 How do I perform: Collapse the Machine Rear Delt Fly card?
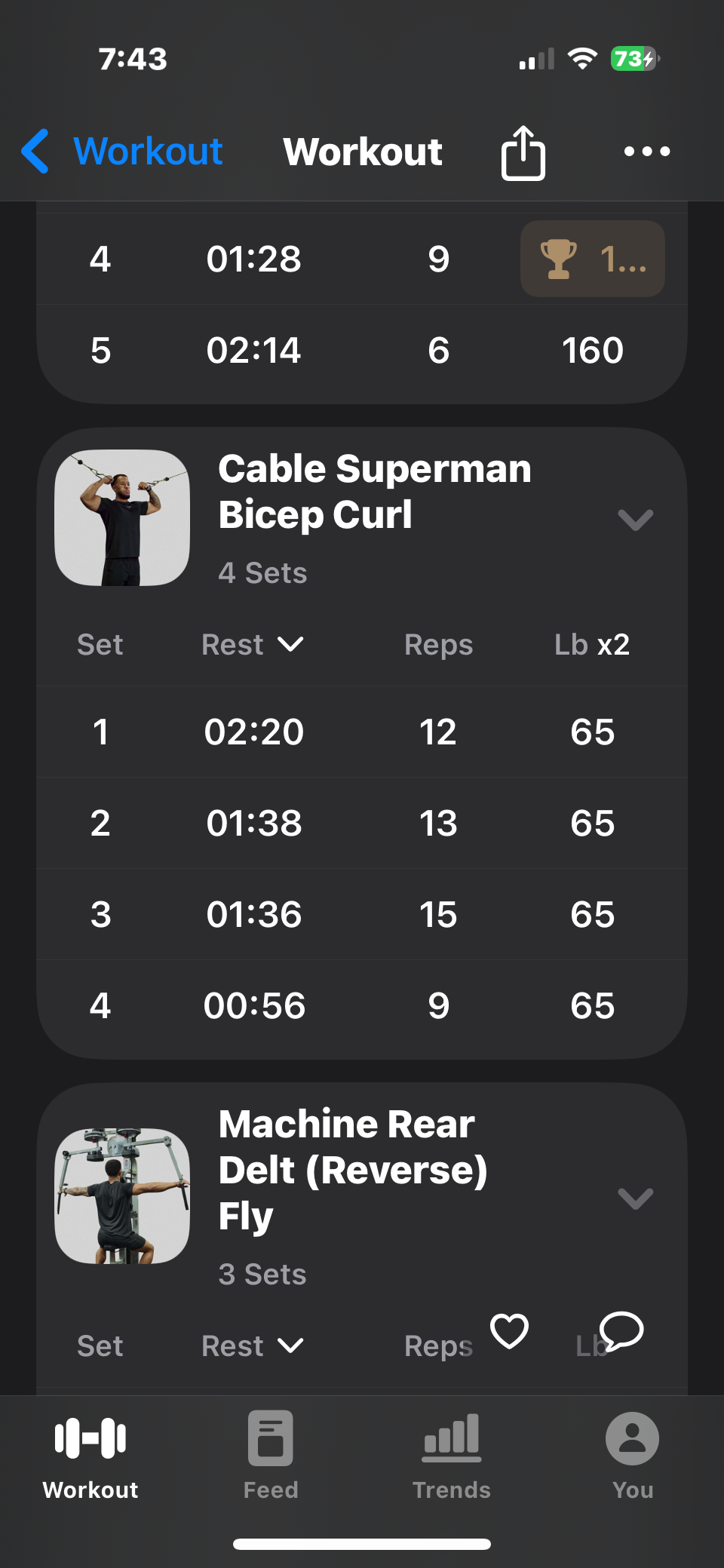tap(635, 1198)
